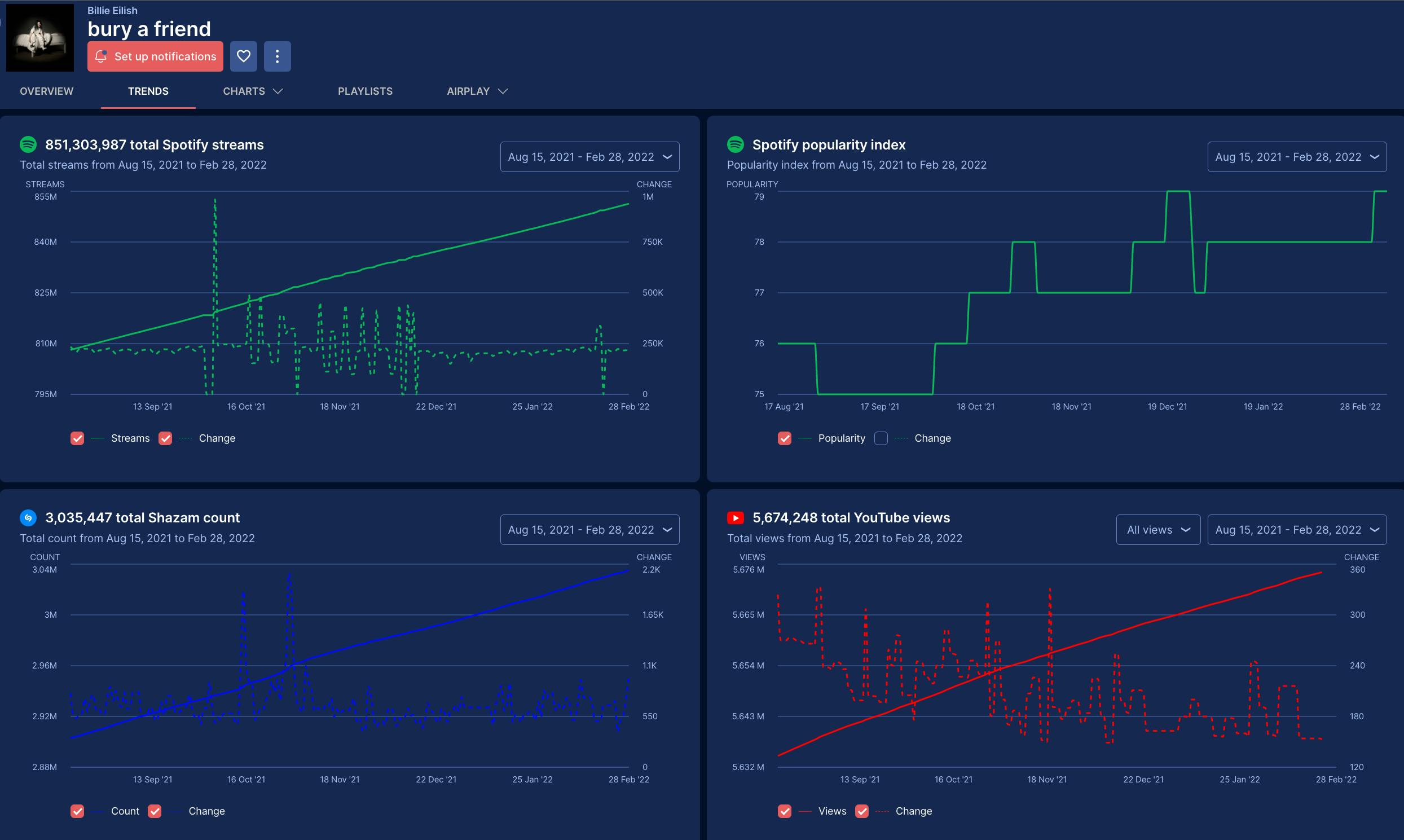
Task: Click the heart favorite icon
Action: 243,56
